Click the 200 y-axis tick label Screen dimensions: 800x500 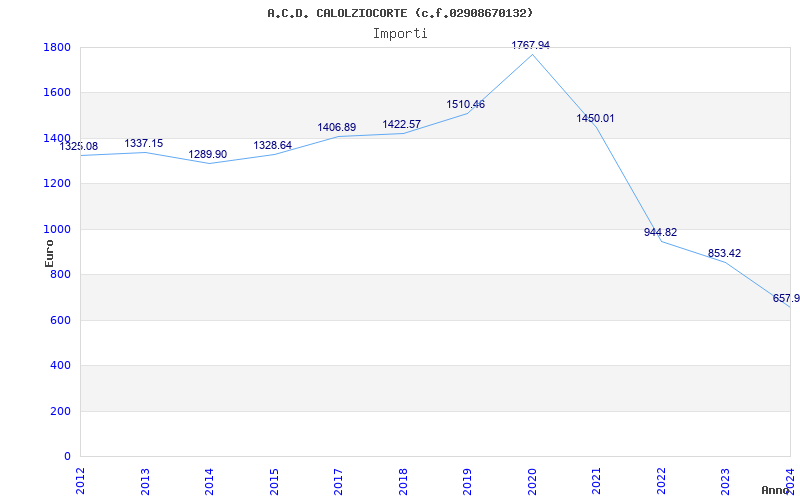pos(60,411)
